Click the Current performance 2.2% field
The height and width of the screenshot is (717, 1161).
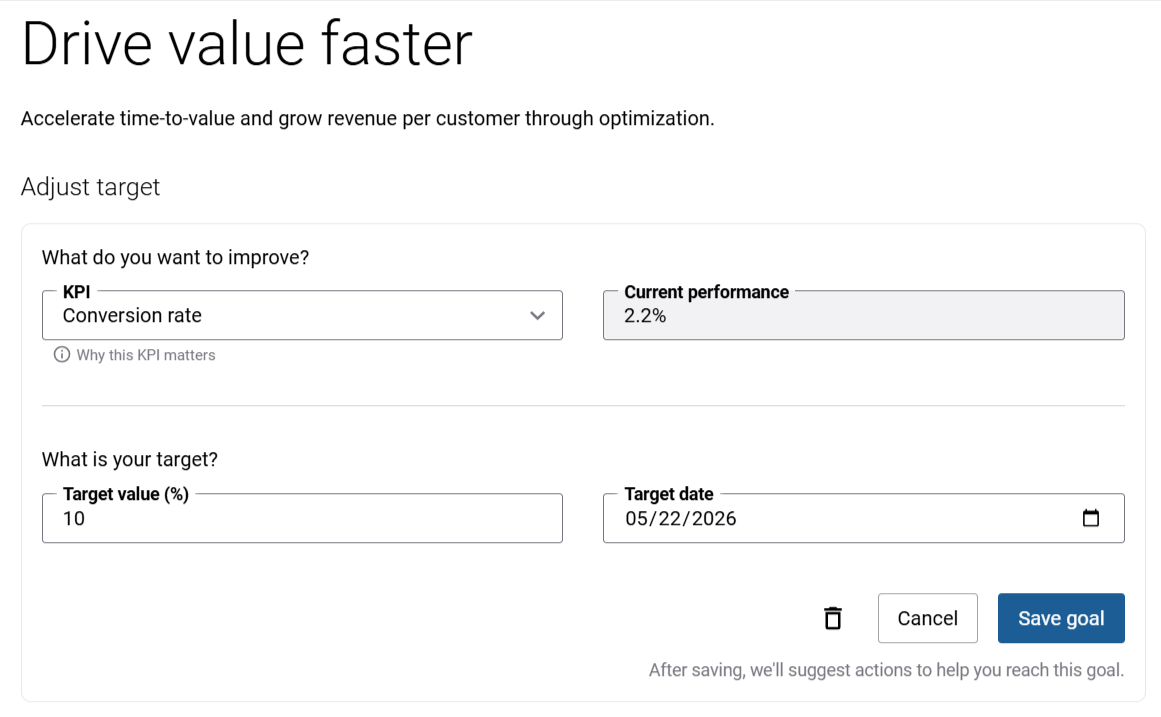click(x=863, y=316)
